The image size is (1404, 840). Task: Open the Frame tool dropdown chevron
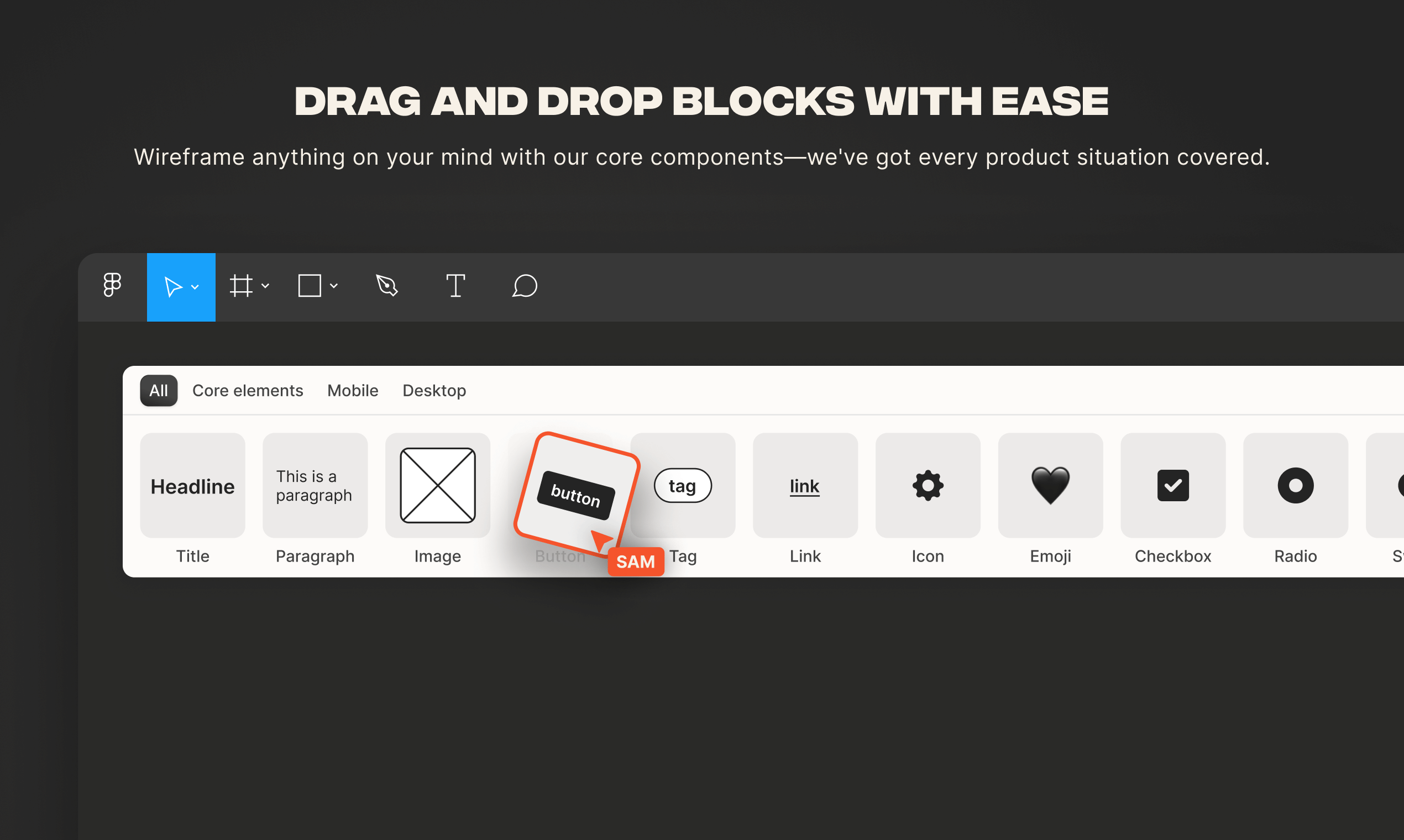(x=265, y=286)
